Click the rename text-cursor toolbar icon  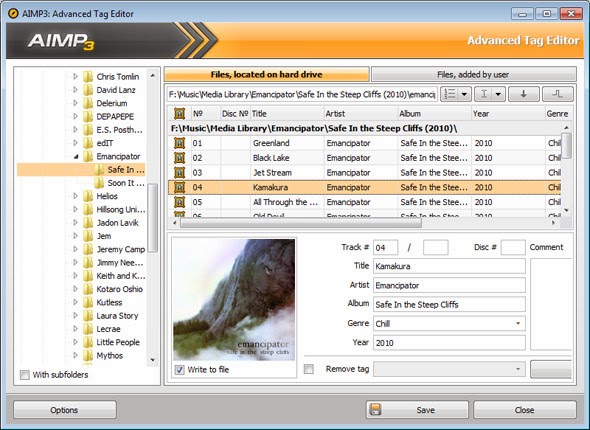pos(484,94)
